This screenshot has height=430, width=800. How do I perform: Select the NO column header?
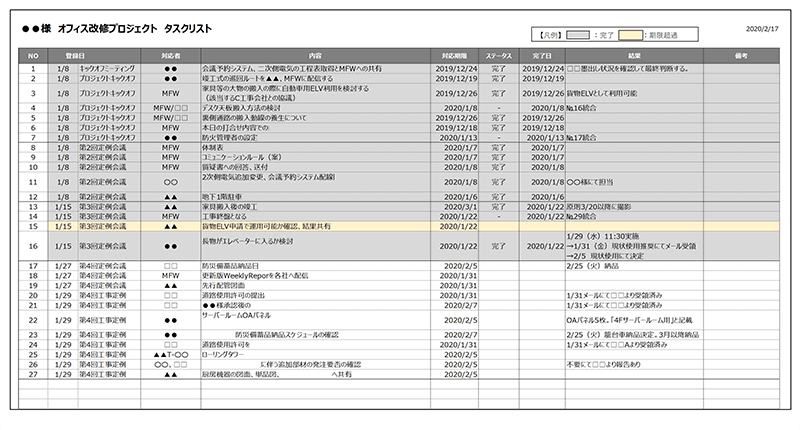pyautogui.click(x=33, y=55)
